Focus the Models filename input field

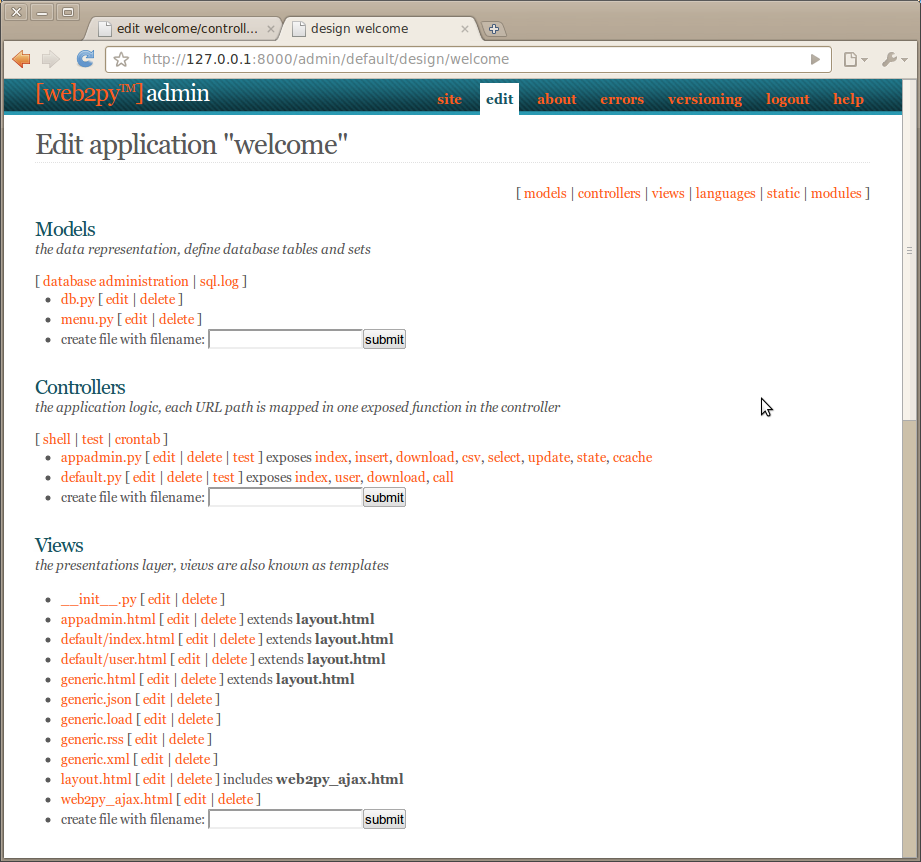[x=285, y=339]
